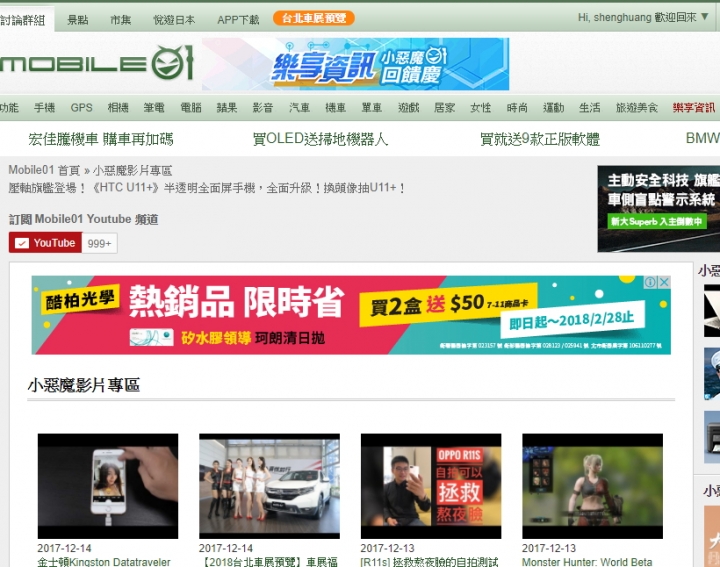This screenshot has height=567, width=720.
Task: Go to Mobile01 首頁 breadcrumb
Action: click(44, 170)
